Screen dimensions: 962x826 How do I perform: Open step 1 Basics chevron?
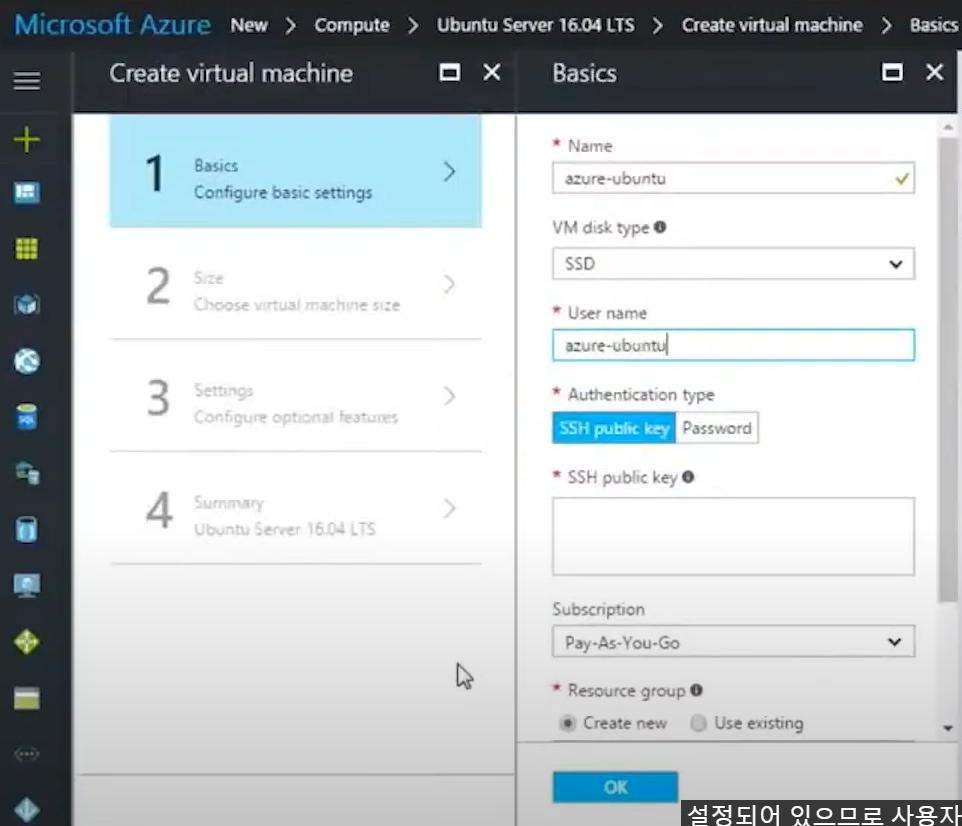click(449, 171)
